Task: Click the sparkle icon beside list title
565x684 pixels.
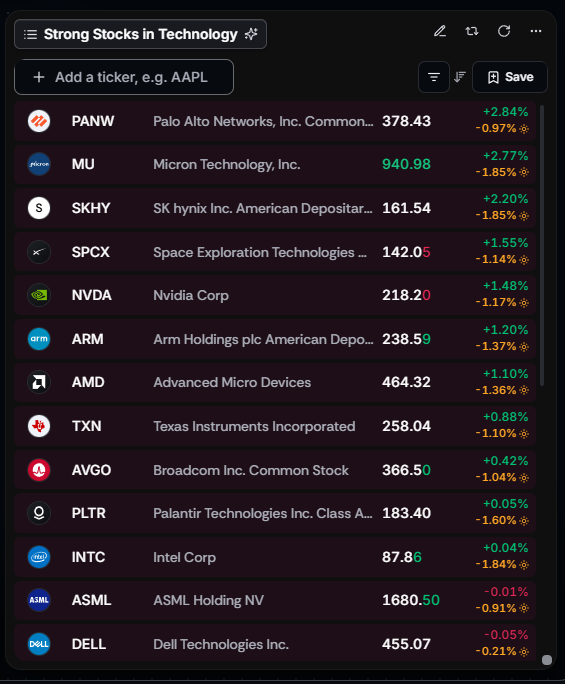Action: point(251,34)
